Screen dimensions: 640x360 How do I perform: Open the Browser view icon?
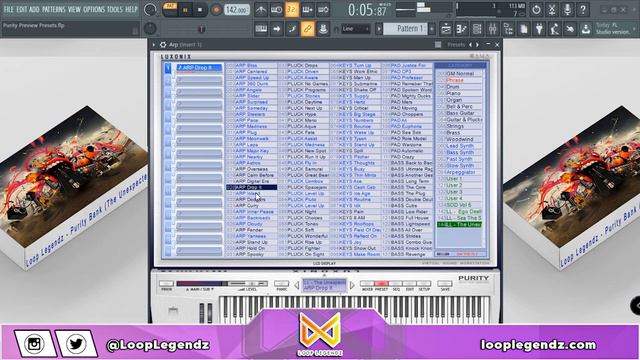tap(508, 29)
